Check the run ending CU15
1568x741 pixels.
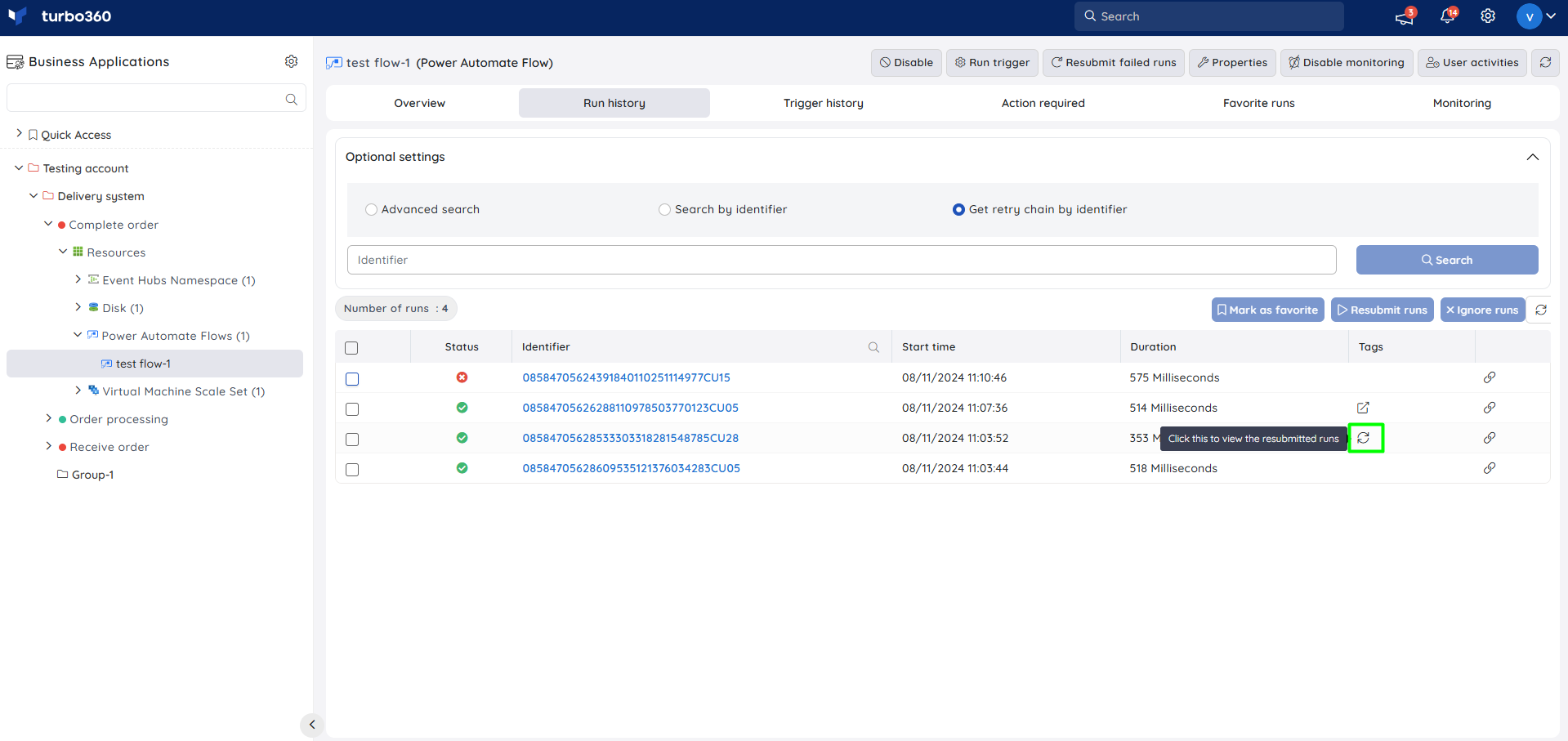352,379
